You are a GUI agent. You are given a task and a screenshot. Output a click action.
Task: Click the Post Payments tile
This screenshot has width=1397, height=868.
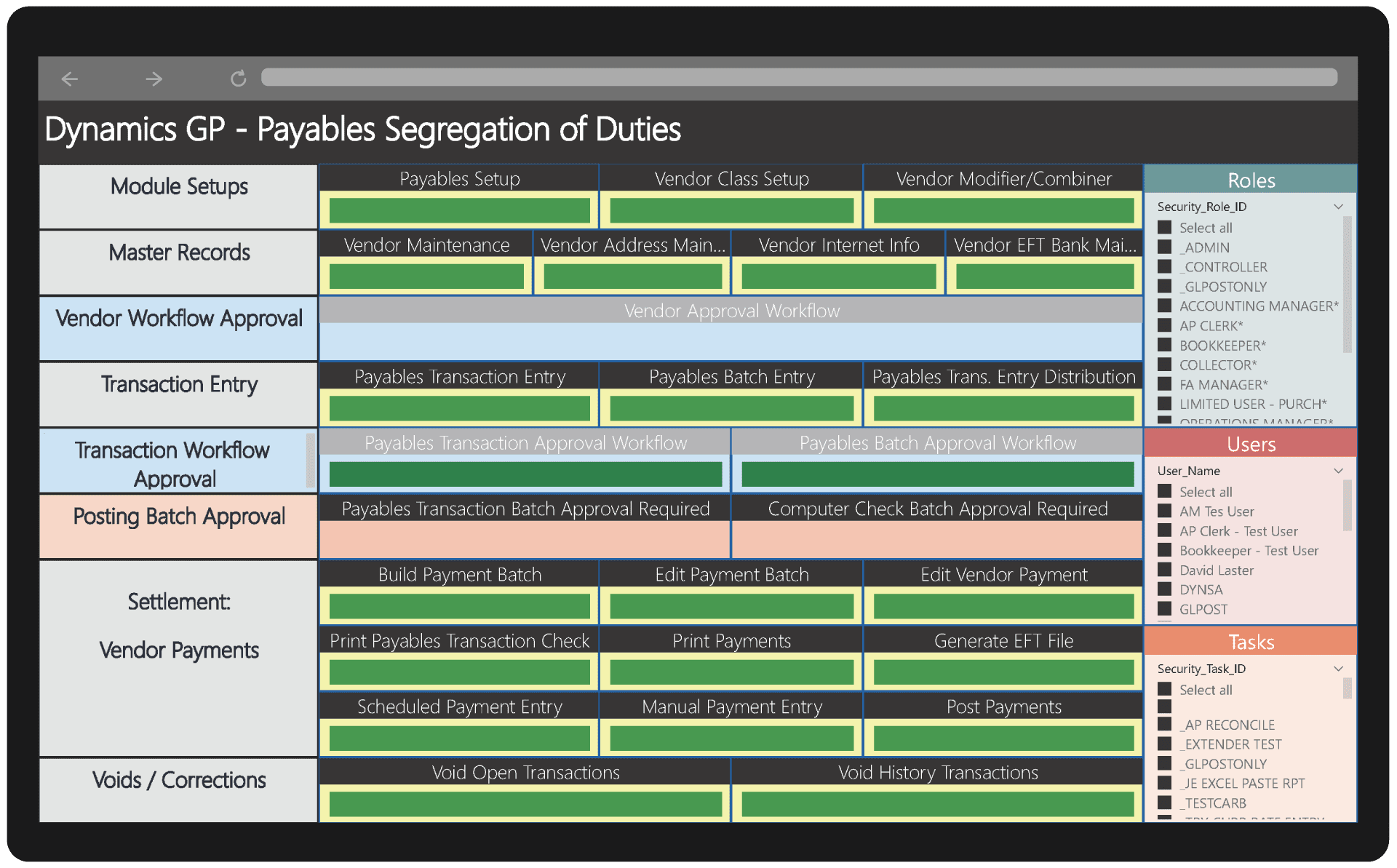(x=1003, y=706)
